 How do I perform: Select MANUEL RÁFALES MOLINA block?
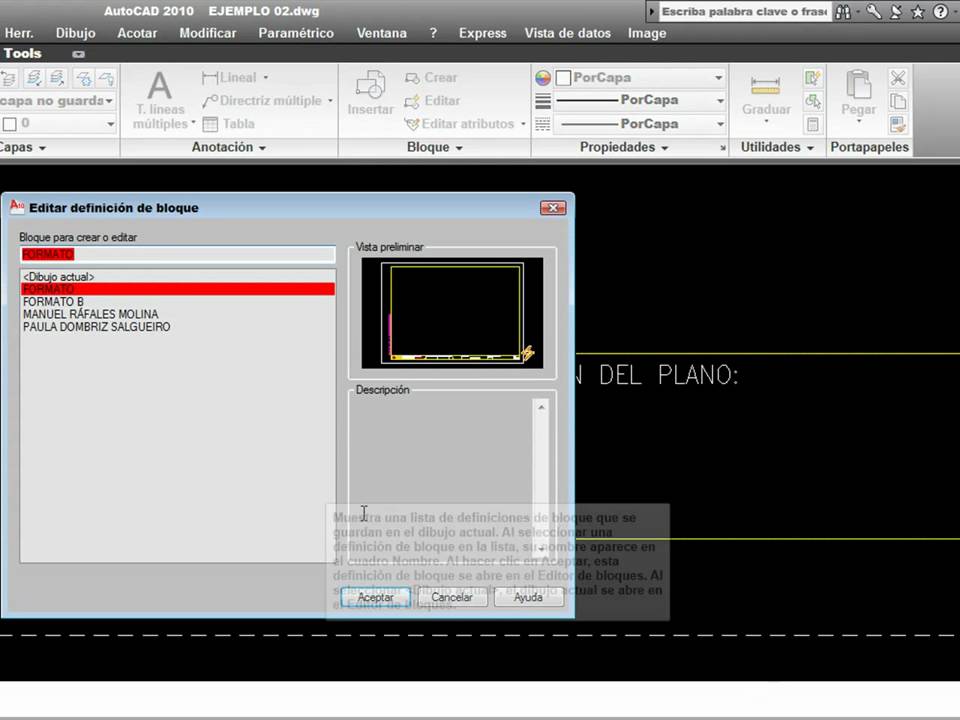point(178,314)
